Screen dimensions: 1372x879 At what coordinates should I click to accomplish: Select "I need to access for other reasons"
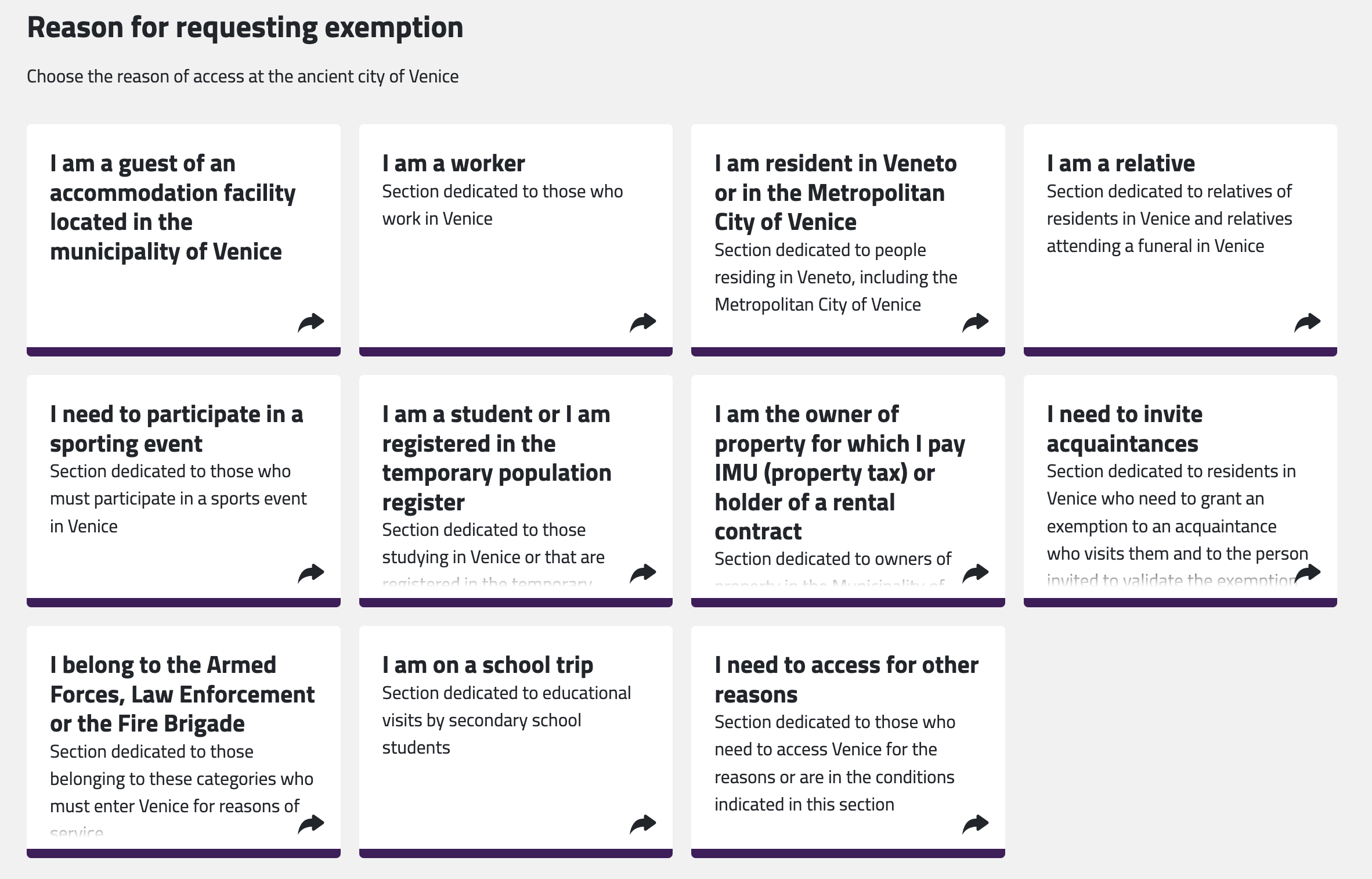click(846, 680)
